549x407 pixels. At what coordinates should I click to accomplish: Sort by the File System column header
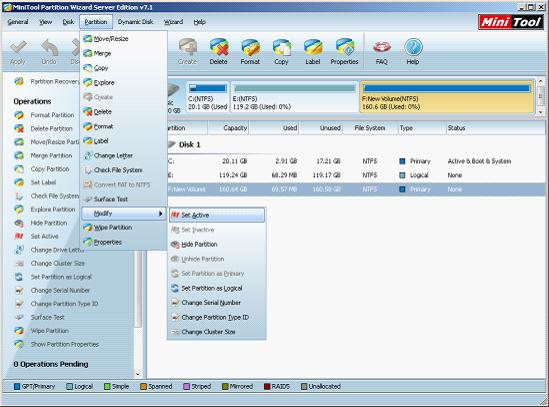(x=370, y=128)
